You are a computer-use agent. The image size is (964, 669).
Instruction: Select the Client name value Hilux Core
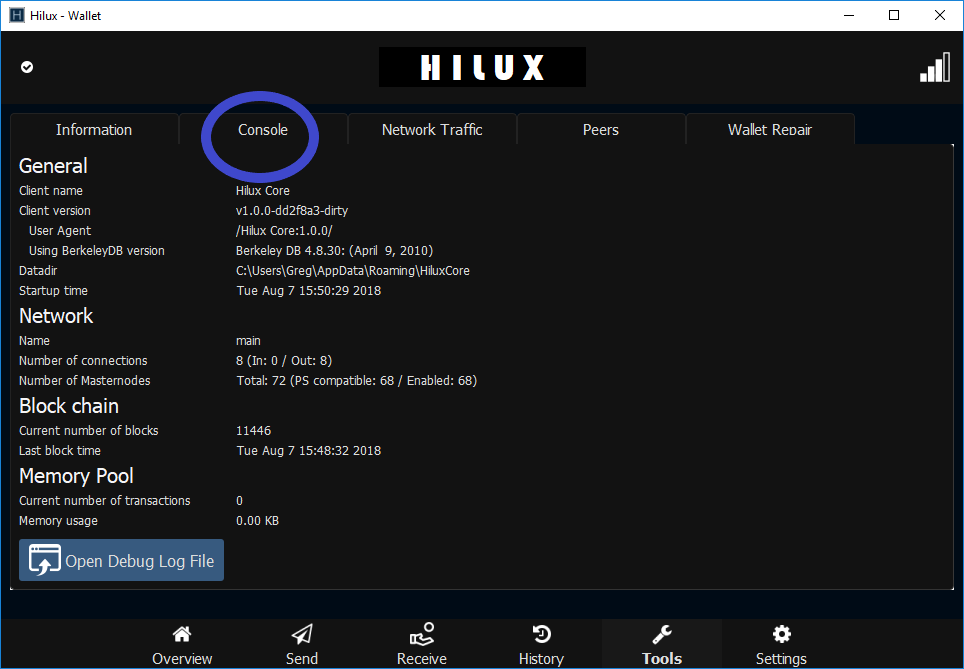(263, 191)
